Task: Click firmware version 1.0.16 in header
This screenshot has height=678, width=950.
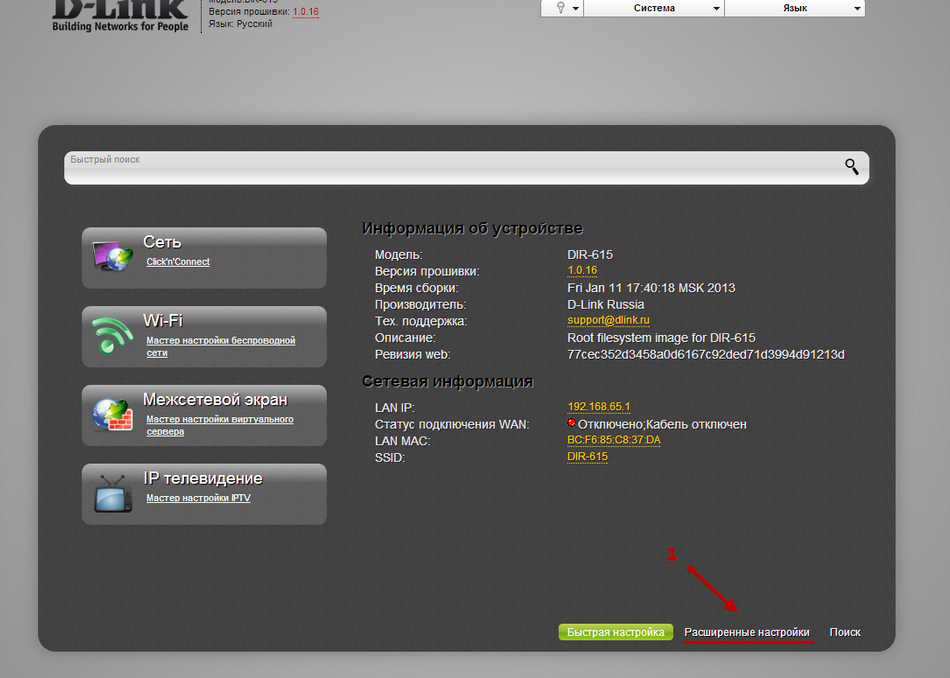Action: [x=305, y=12]
